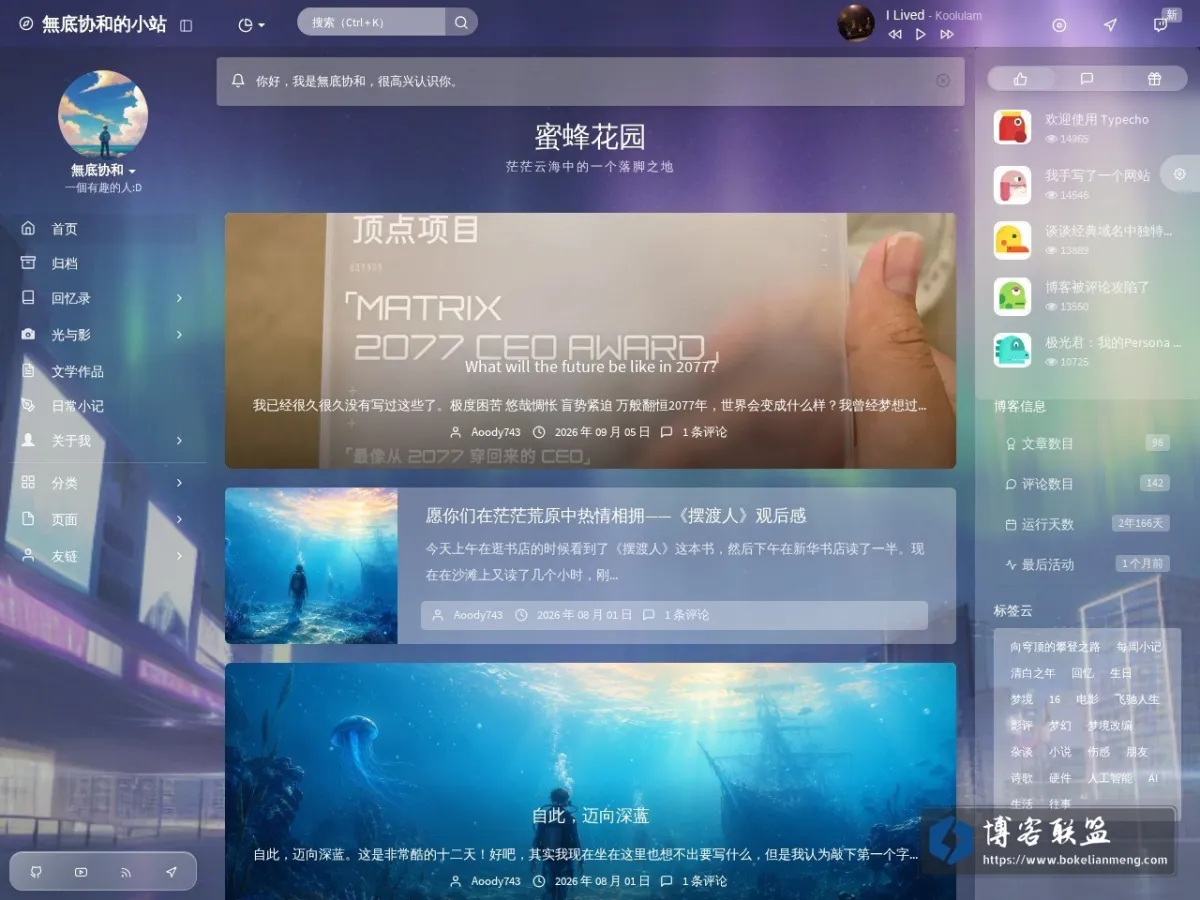The height and width of the screenshot is (900, 1200).
Task: Click the circular target icon in the top bar
Action: pos(1060,25)
